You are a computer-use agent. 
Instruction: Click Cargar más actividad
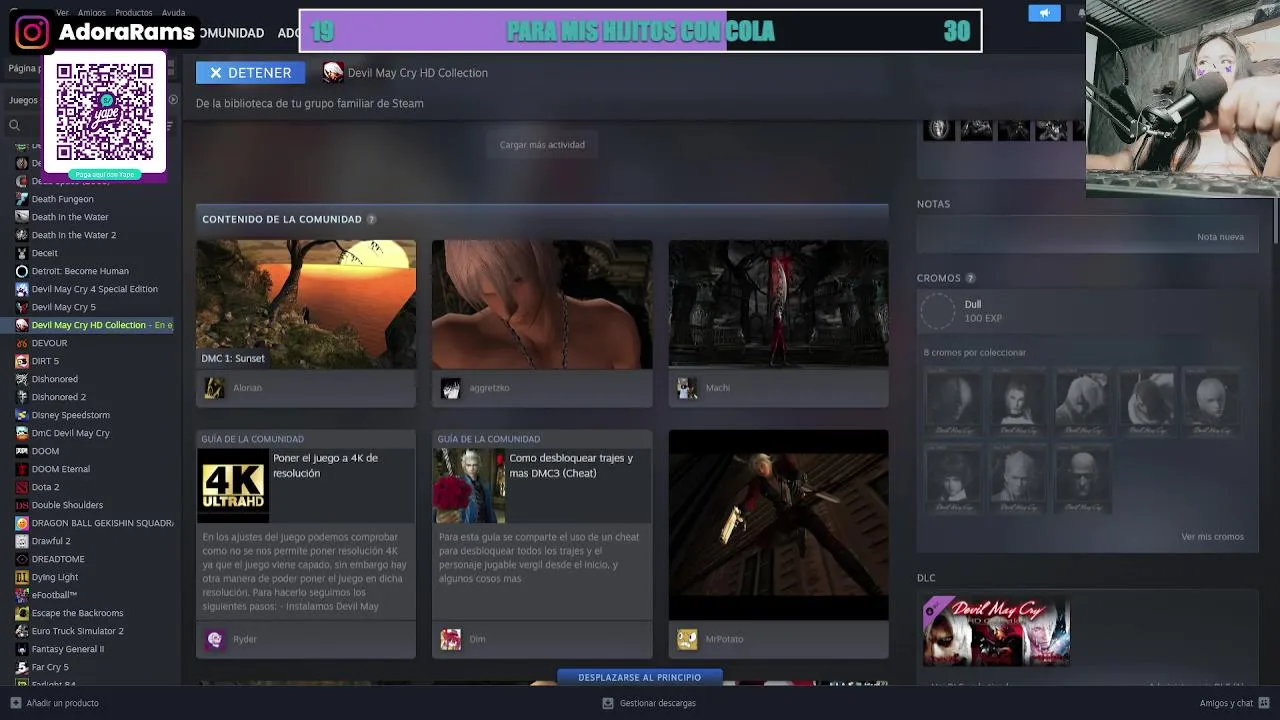(542, 145)
